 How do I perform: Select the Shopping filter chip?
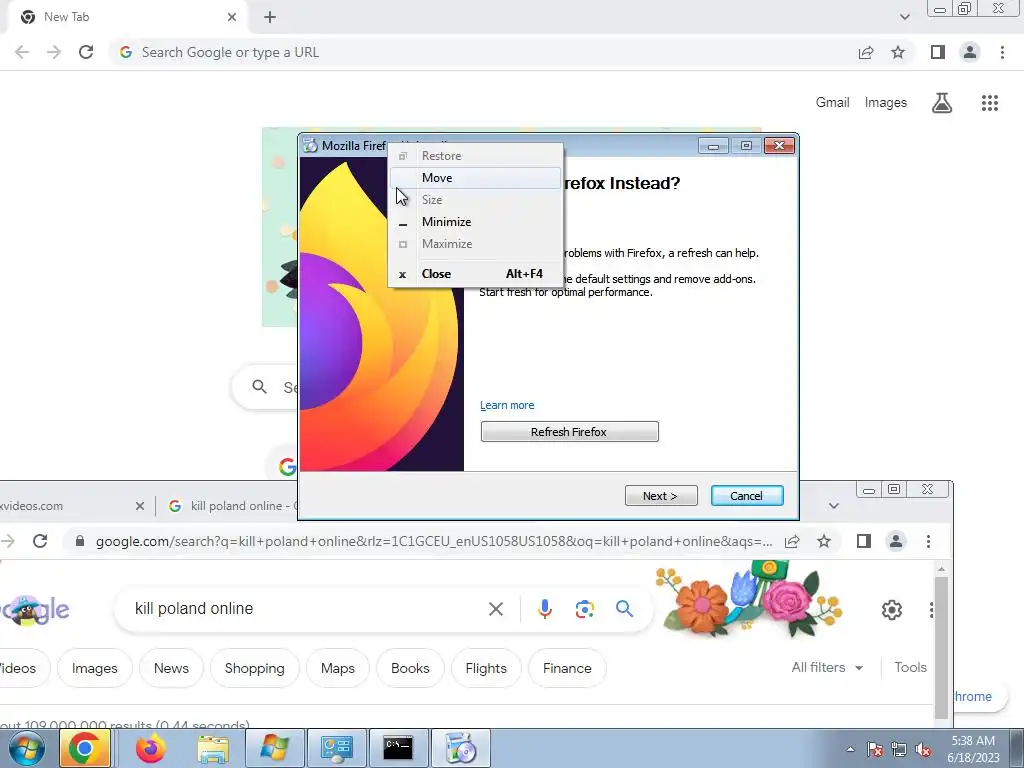point(255,668)
